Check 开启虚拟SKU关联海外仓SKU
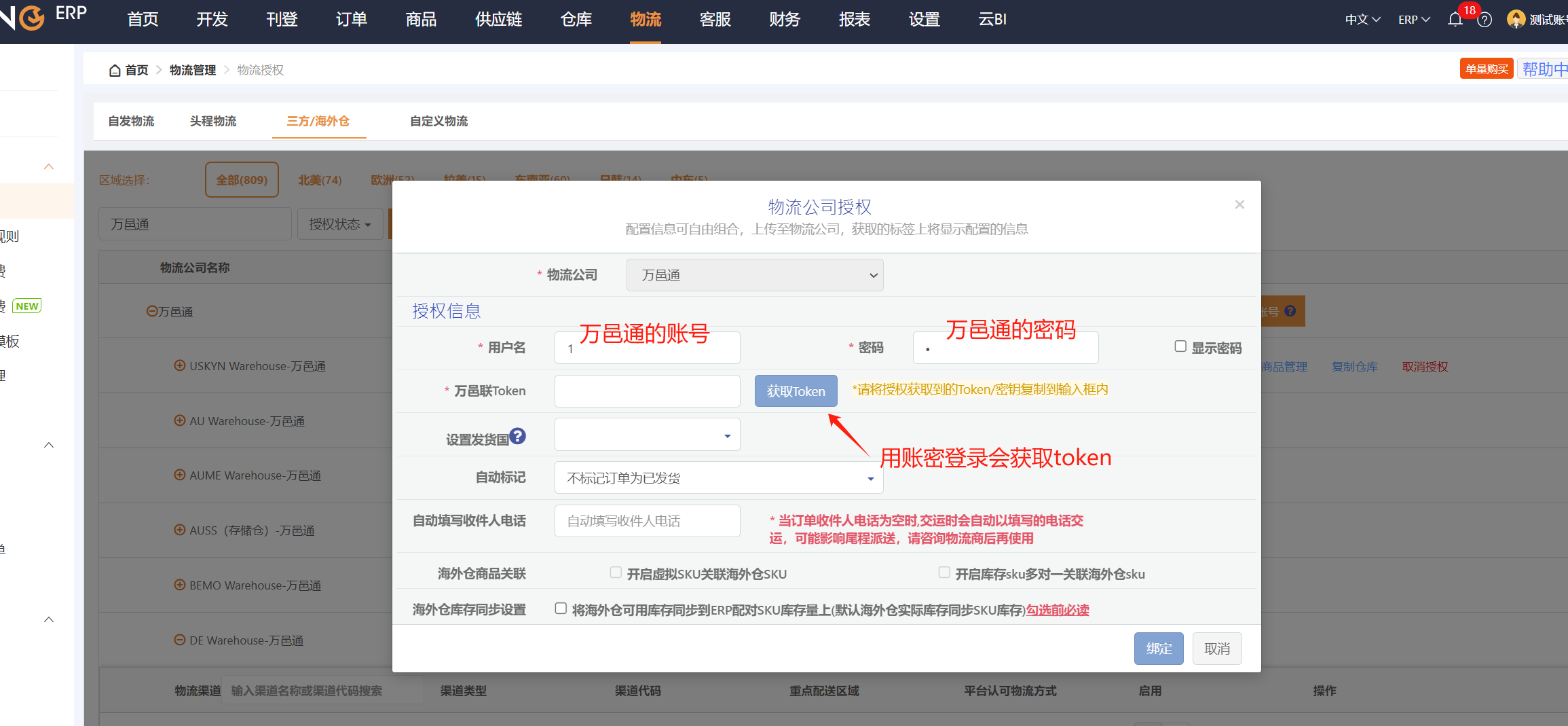 pos(616,573)
